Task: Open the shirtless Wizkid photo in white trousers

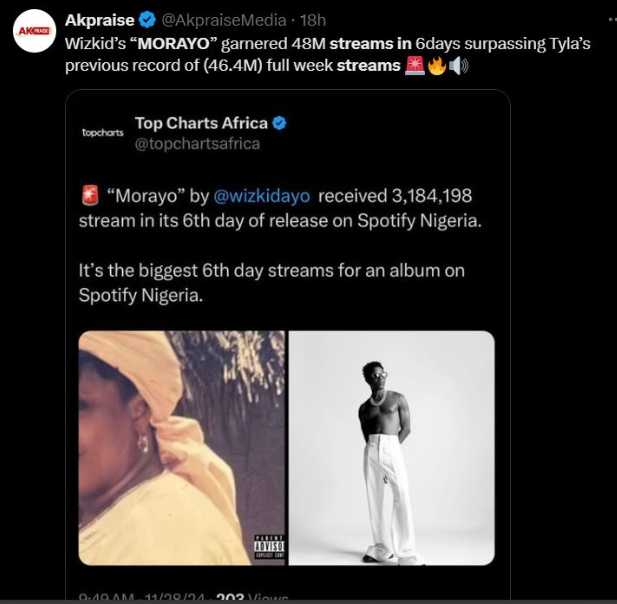Action: tap(392, 447)
